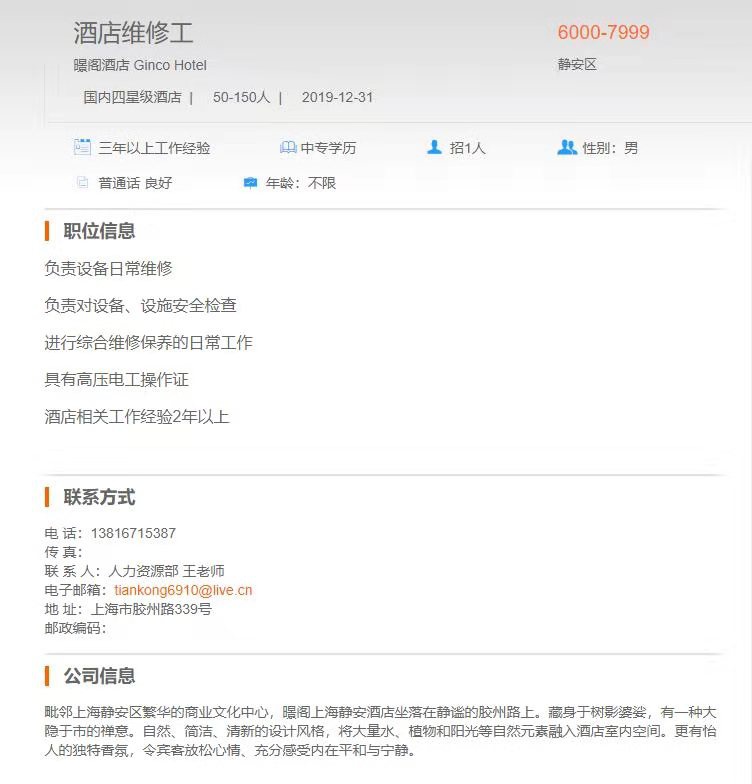Click the address 上海市胶州路339号
Image resolution: width=752 pixels, height=784 pixels.
[x=151, y=609]
